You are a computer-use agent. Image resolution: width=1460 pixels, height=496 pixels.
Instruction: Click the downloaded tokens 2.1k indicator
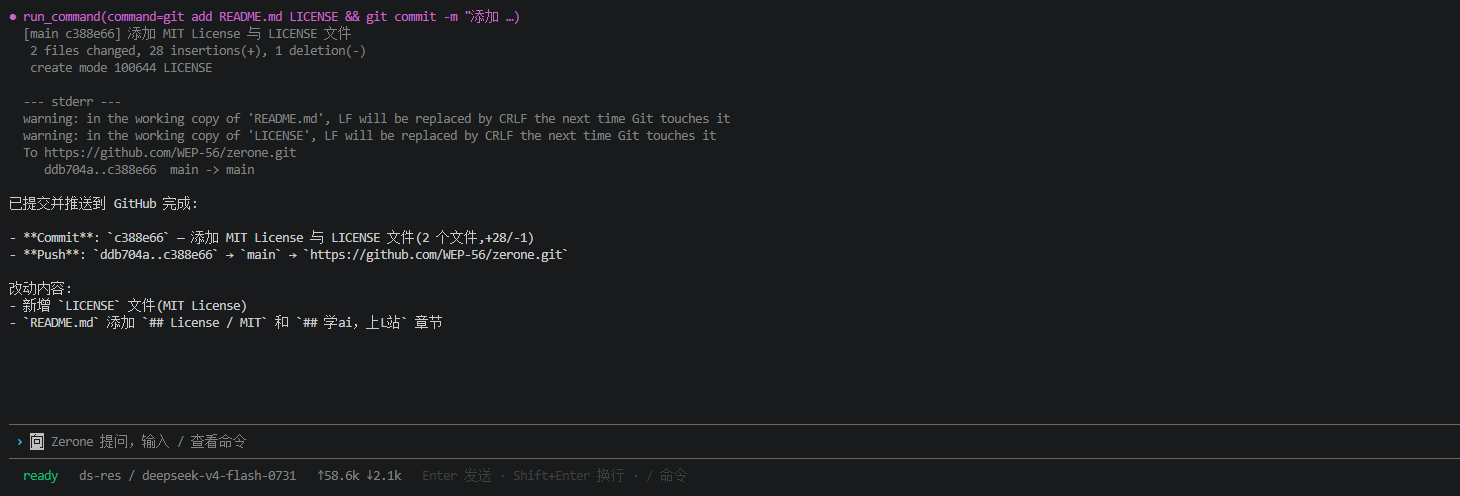pos(384,476)
